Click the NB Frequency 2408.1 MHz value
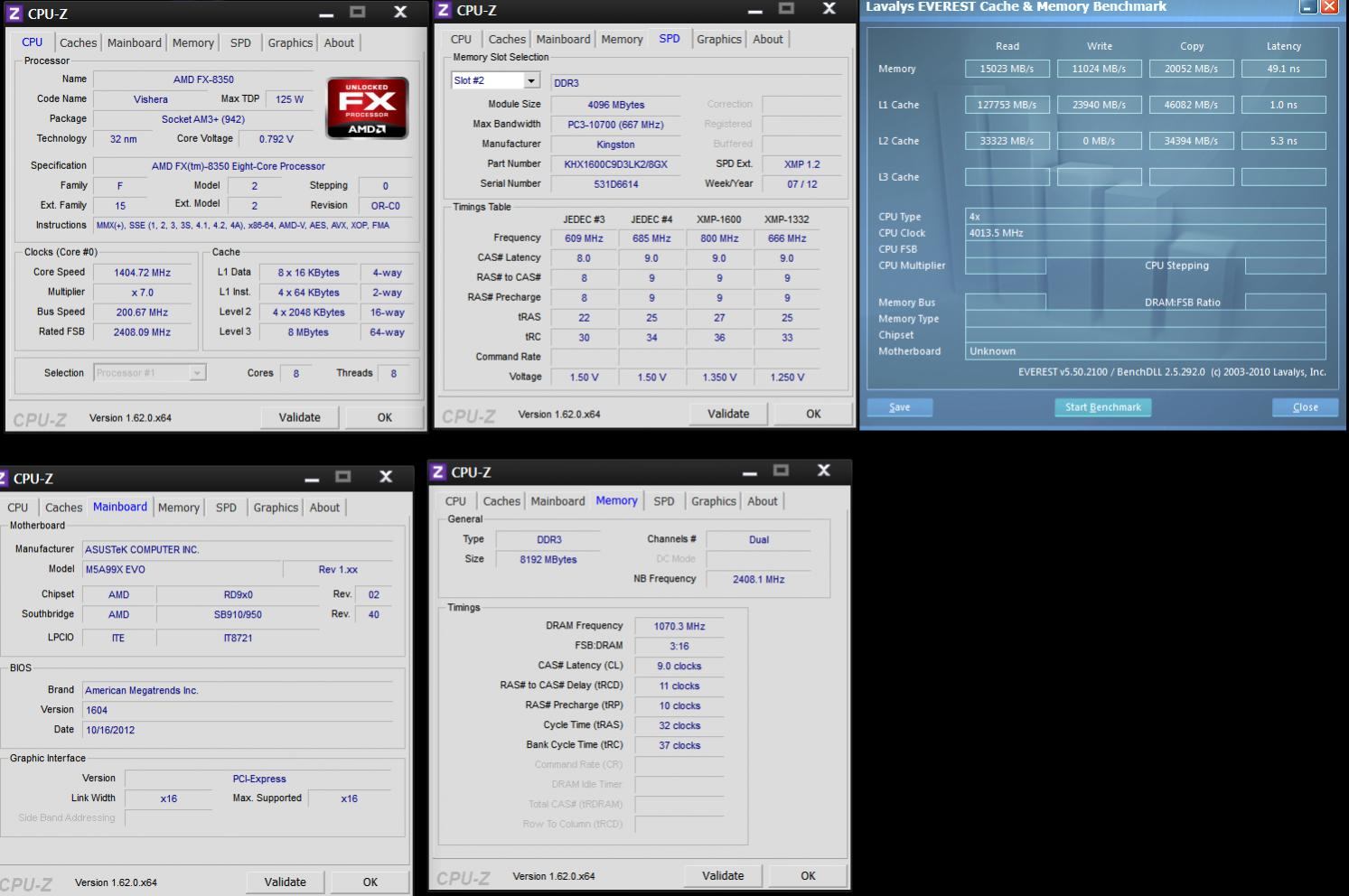The image size is (1349, 896). pyautogui.click(x=758, y=580)
